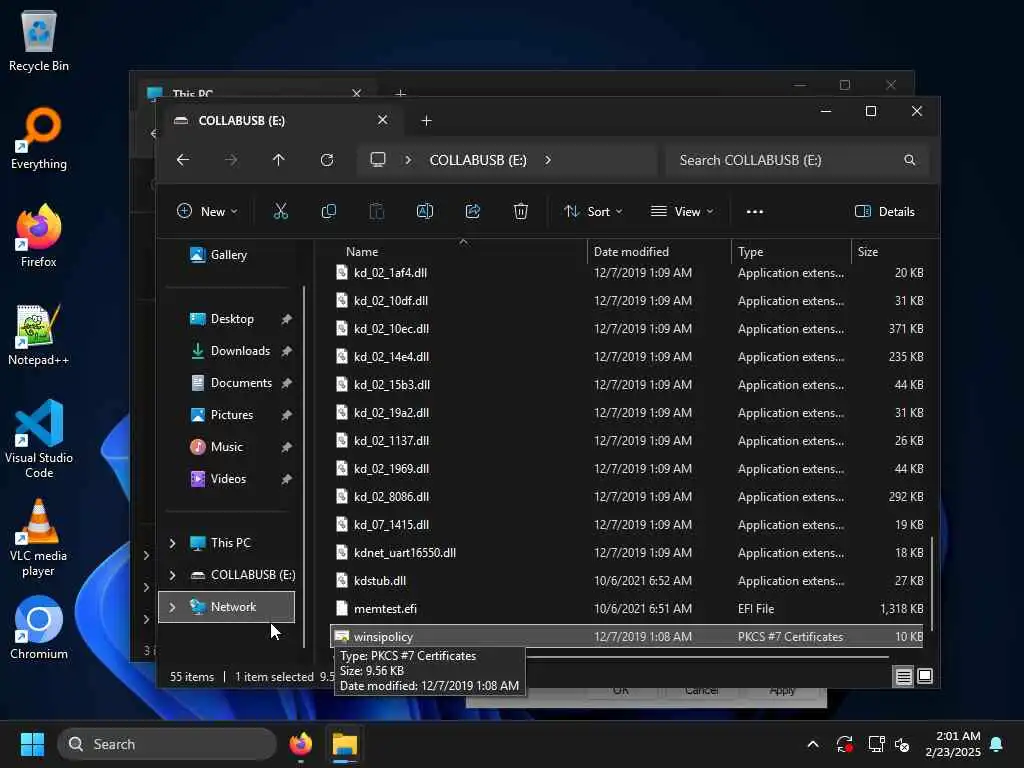Launch Firefox from desktop icon
The height and width of the screenshot is (768, 1024).
coord(39,236)
